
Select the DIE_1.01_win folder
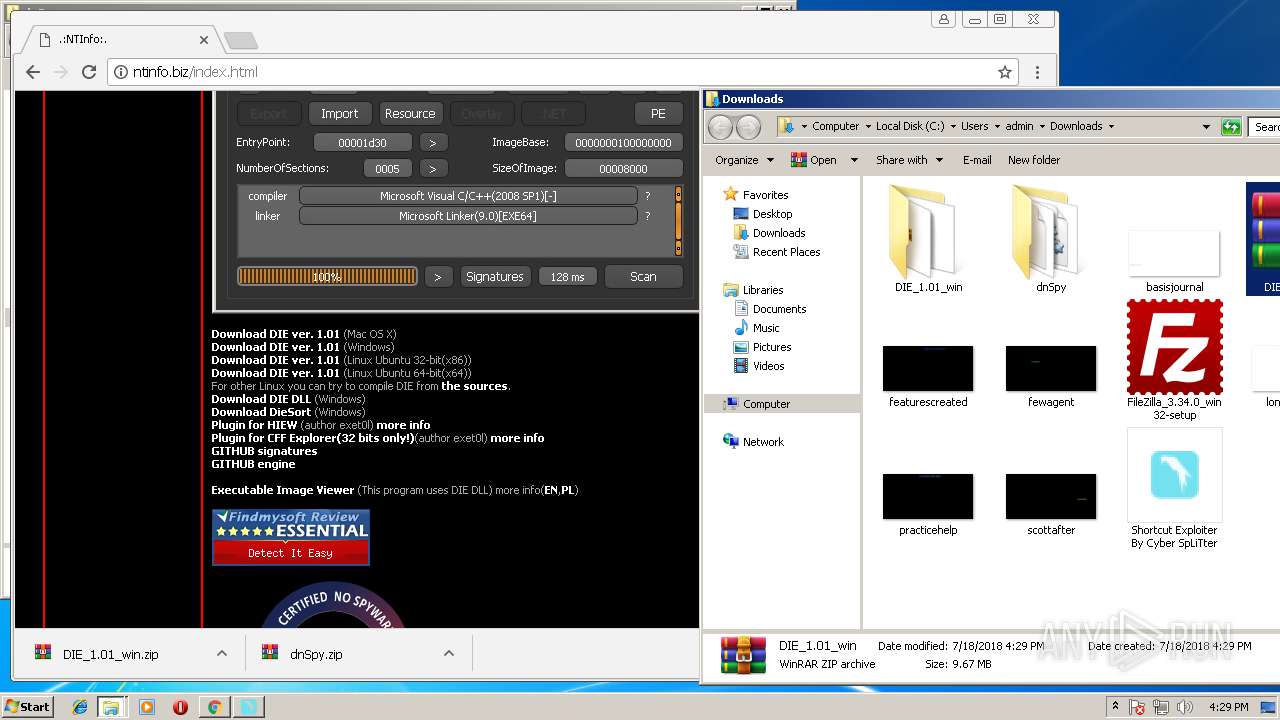[x=928, y=239]
